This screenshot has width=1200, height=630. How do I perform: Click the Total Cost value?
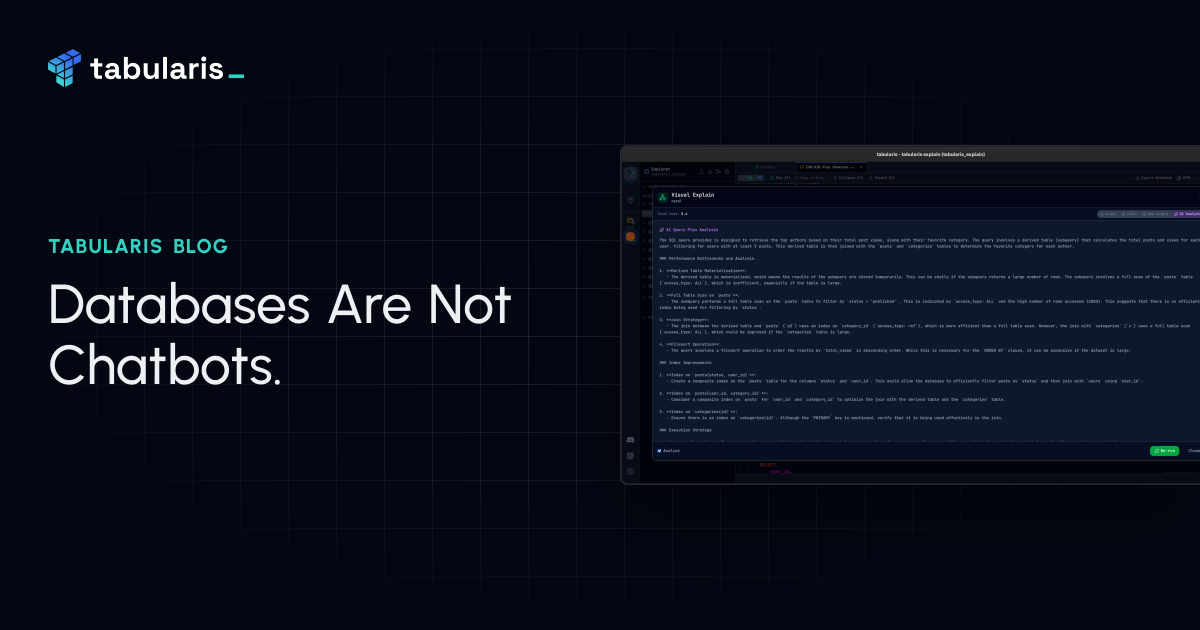pyautogui.click(x=684, y=214)
